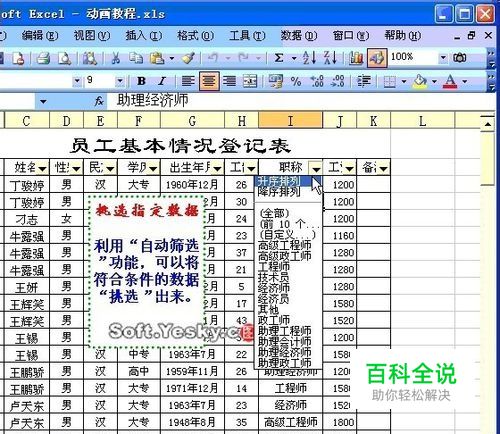The height and width of the screenshot is (434, 500).
Task: Align text right
Action: 230,81
